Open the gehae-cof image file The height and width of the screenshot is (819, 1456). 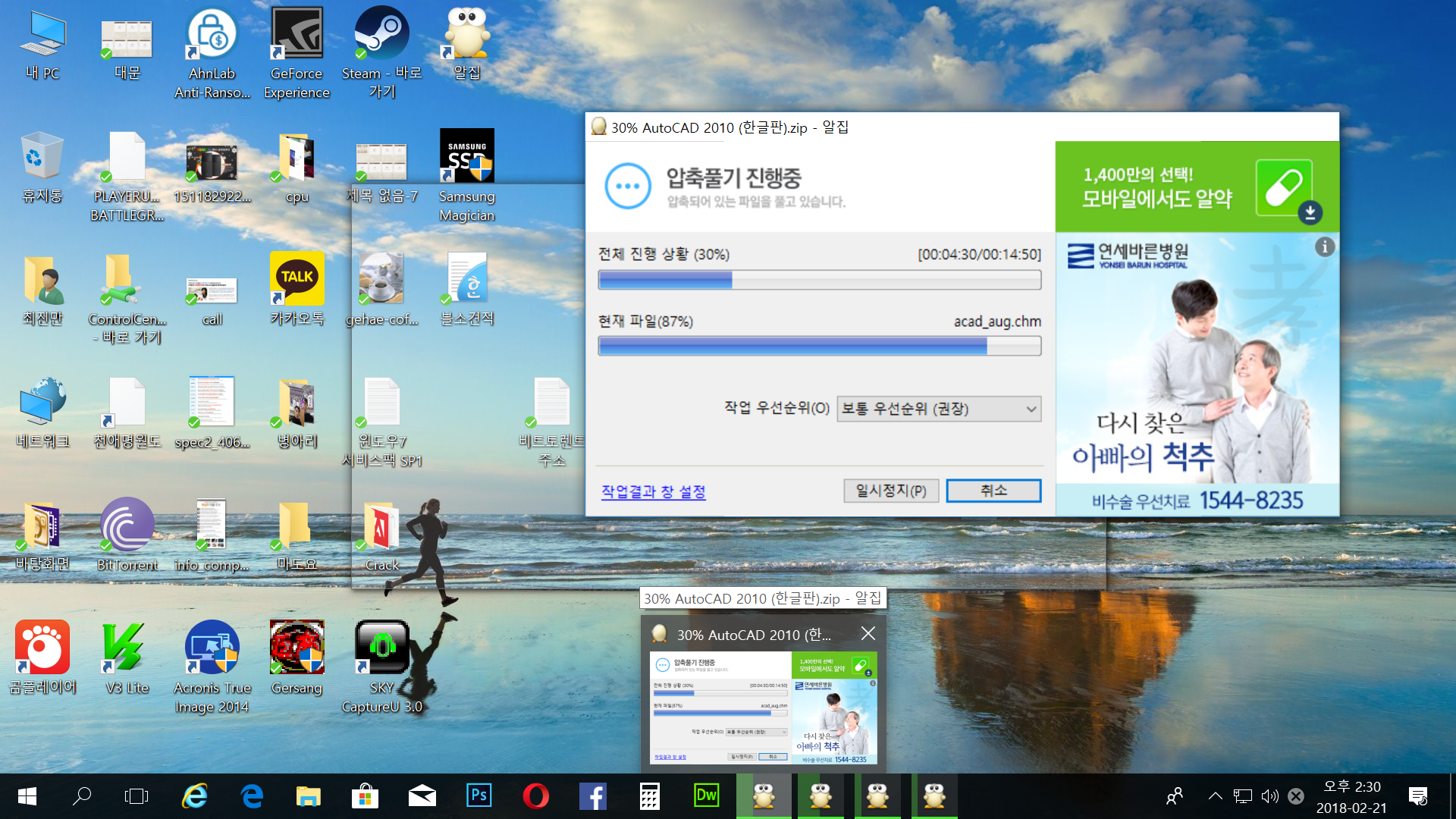click(381, 290)
